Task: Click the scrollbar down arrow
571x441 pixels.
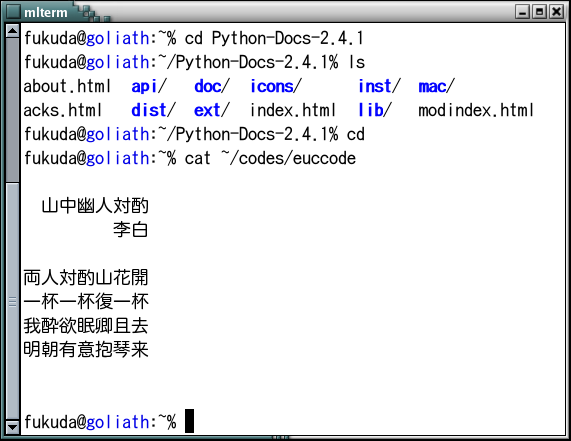Action: coord(13,426)
